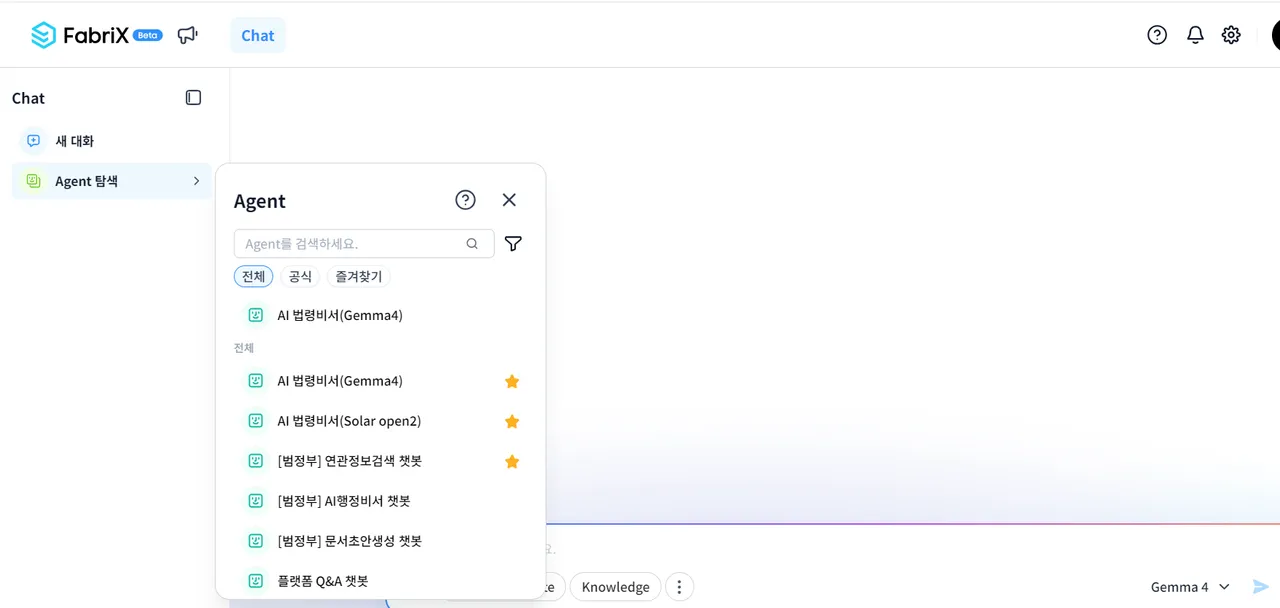Select the 즐겨찾기 filter tab
Image resolution: width=1280 pixels, height=608 pixels.
pyautogui.click(x=358, y=276)
